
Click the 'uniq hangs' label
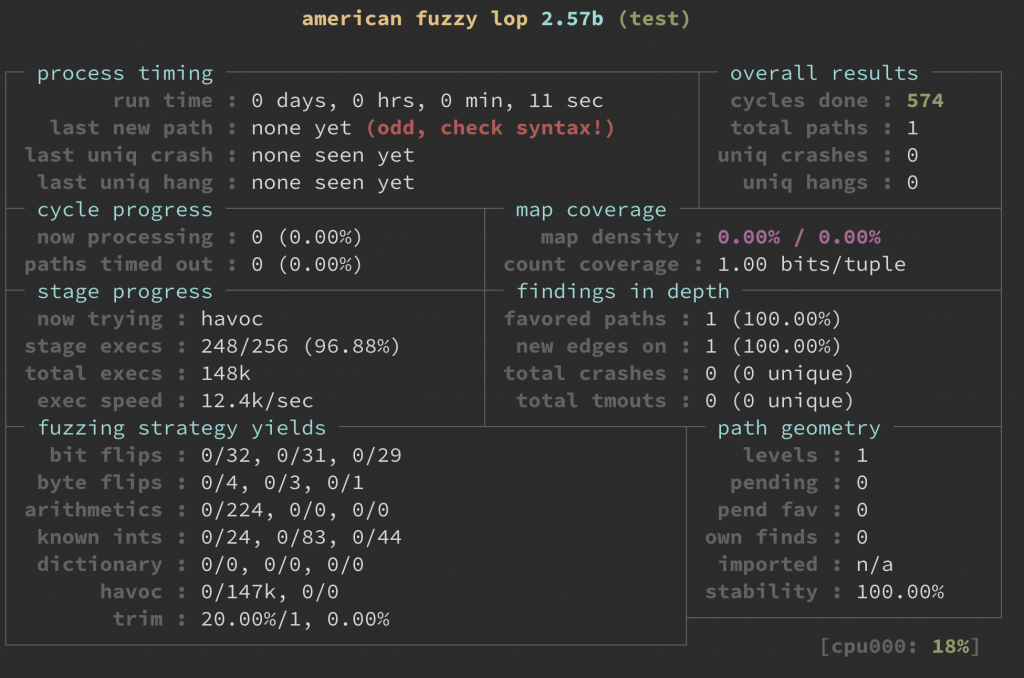click(805, 183)
